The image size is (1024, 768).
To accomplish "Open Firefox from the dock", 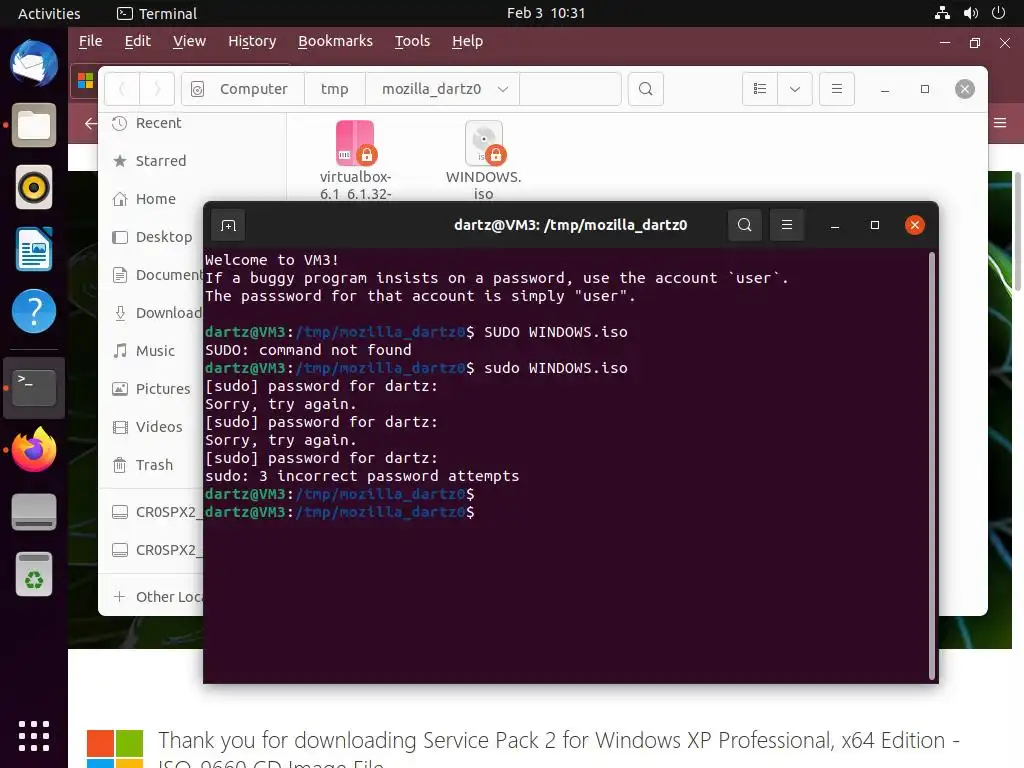I will 34,449.
